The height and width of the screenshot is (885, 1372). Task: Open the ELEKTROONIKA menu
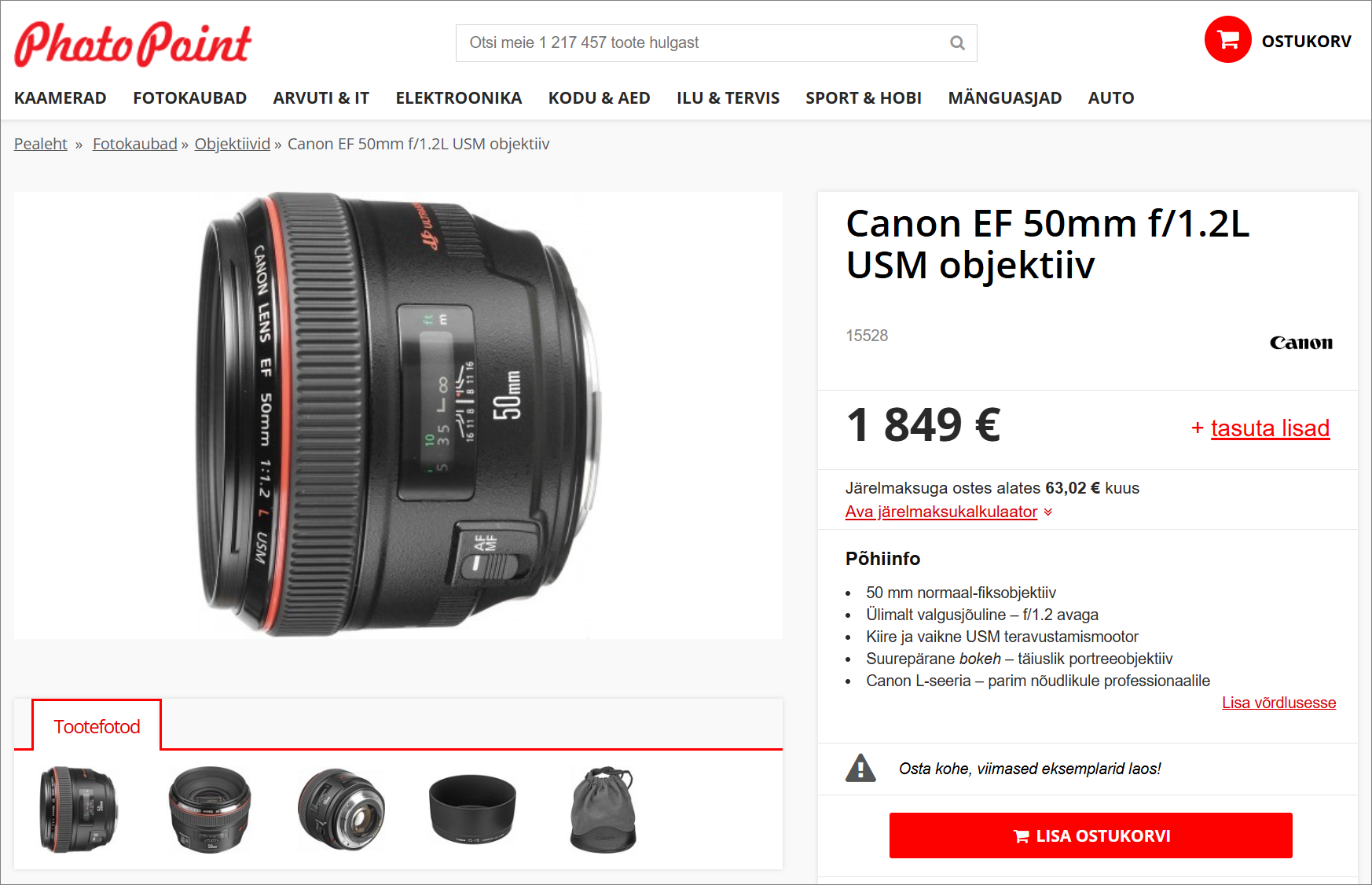pyautogui.click(x=459, y=98)
